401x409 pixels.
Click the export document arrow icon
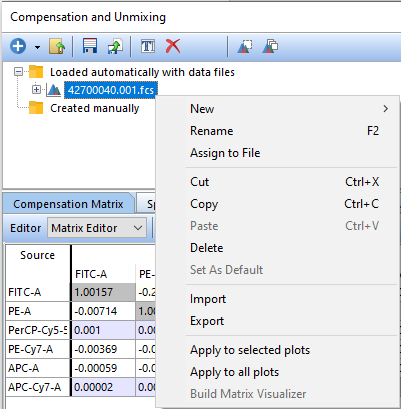(x=115, y=46)
